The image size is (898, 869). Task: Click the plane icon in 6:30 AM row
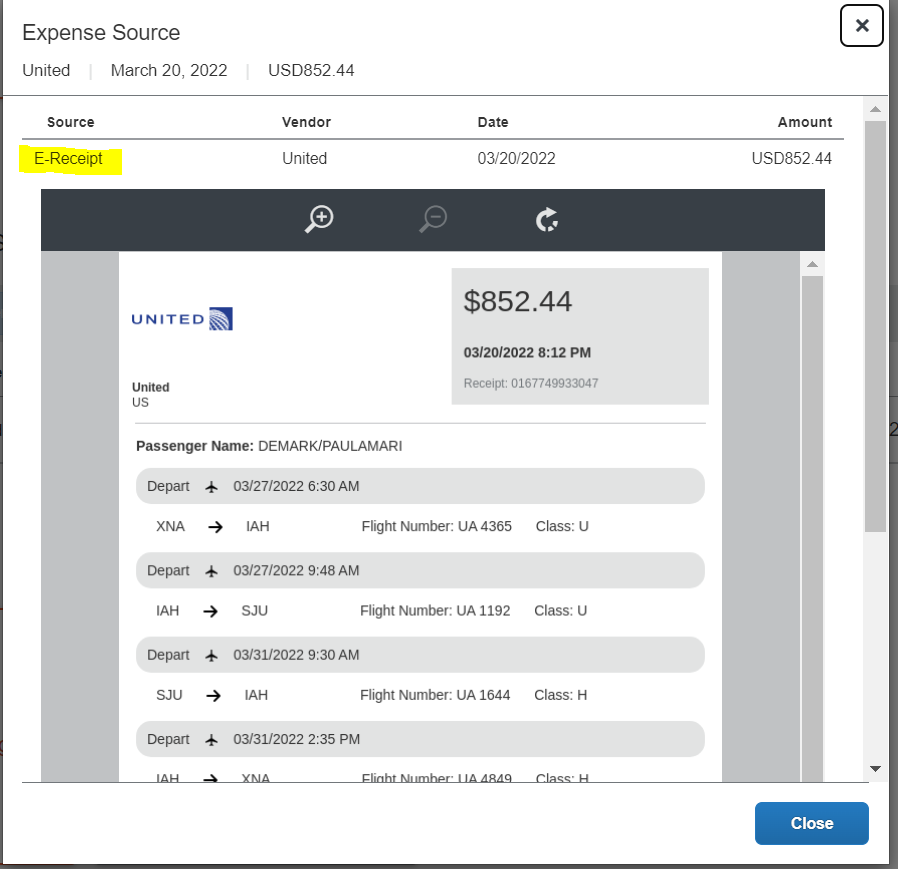click(x=211, y=487)
